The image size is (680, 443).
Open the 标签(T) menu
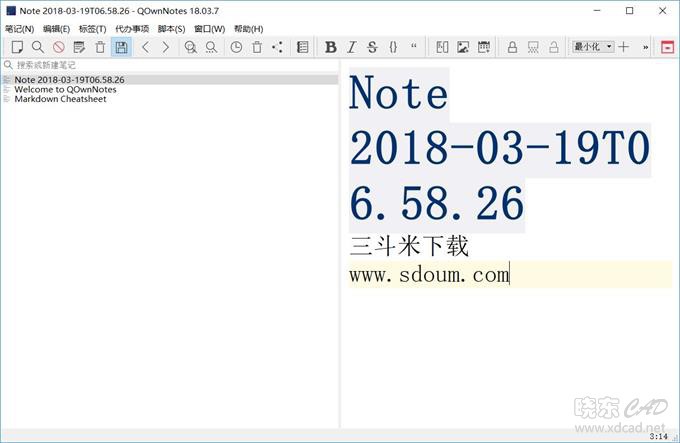tap(92, 29)
